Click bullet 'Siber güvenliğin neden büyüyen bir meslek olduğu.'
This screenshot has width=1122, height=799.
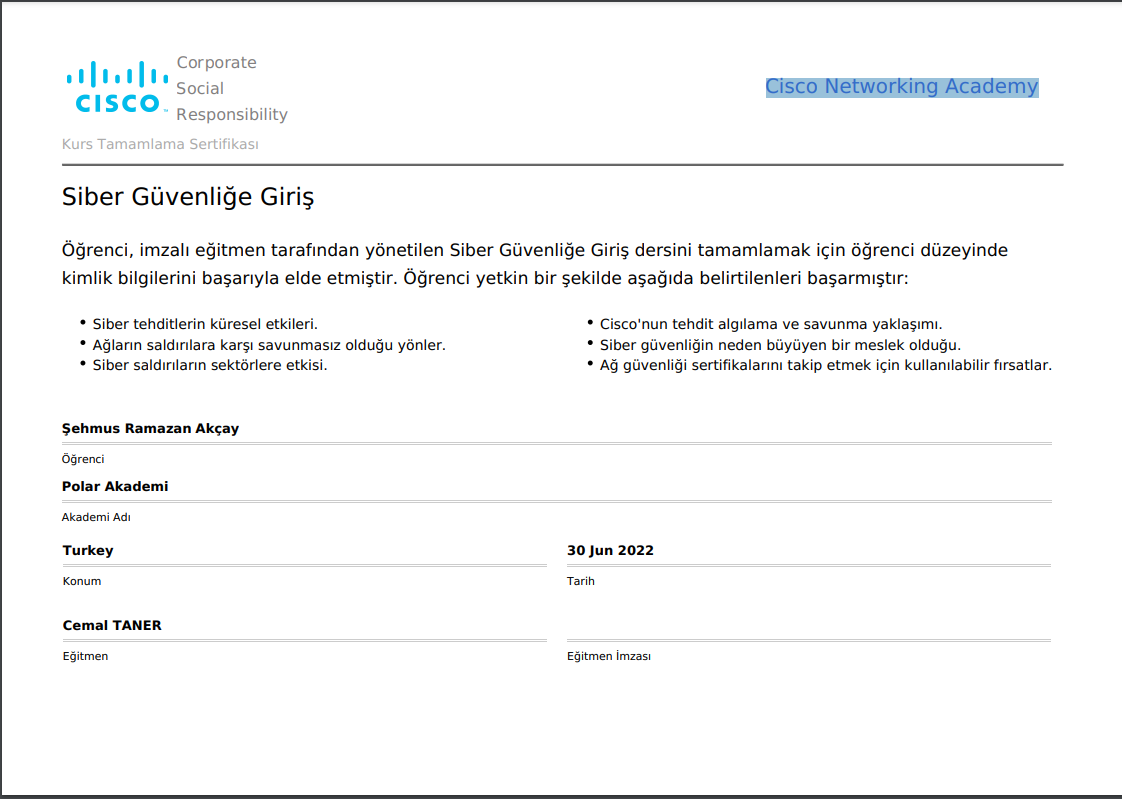[780, 345]
